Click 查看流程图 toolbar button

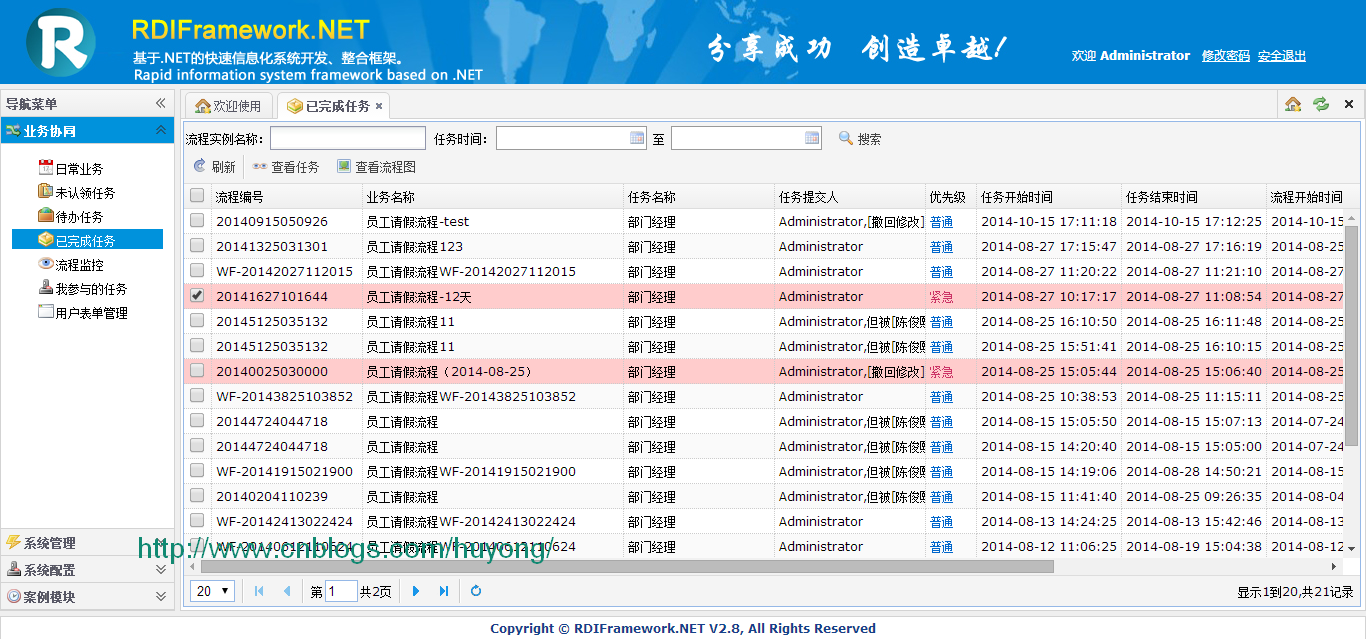point(376,167)
